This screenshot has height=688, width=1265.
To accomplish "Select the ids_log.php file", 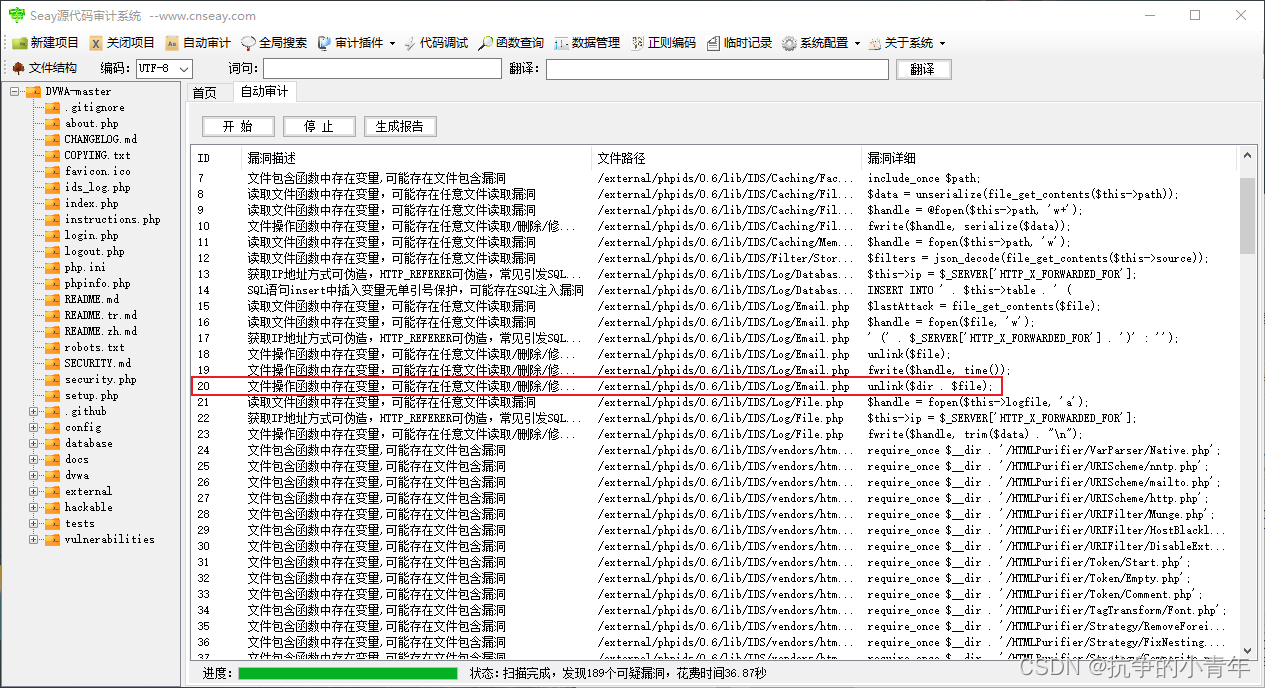I will click(97, 187).
